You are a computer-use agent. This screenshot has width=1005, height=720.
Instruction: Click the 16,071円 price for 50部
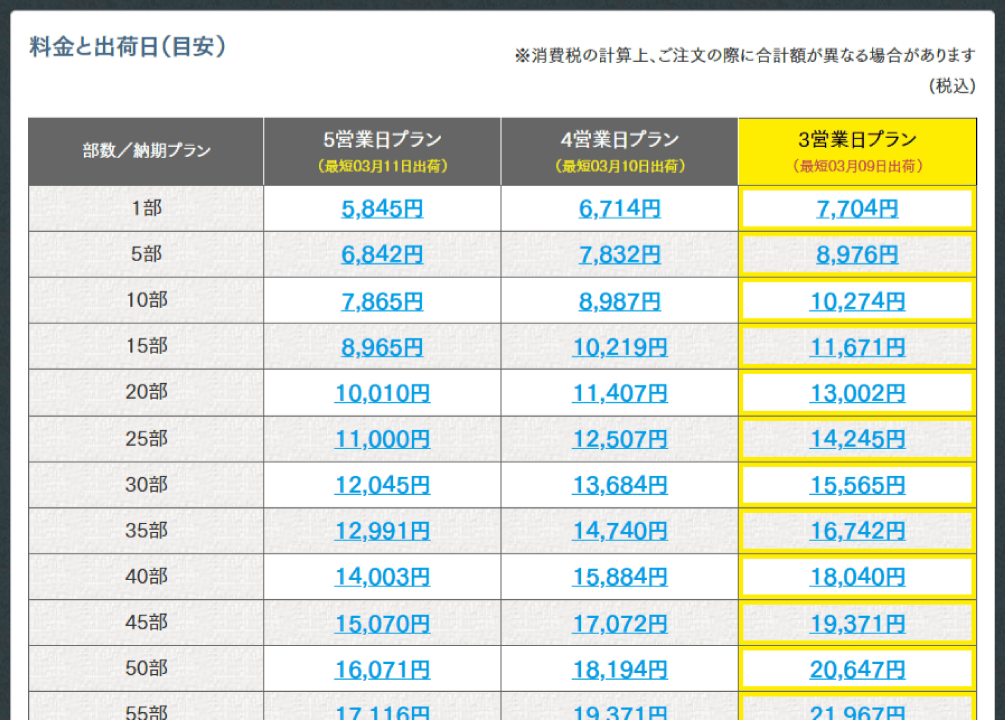click(382, 670)
